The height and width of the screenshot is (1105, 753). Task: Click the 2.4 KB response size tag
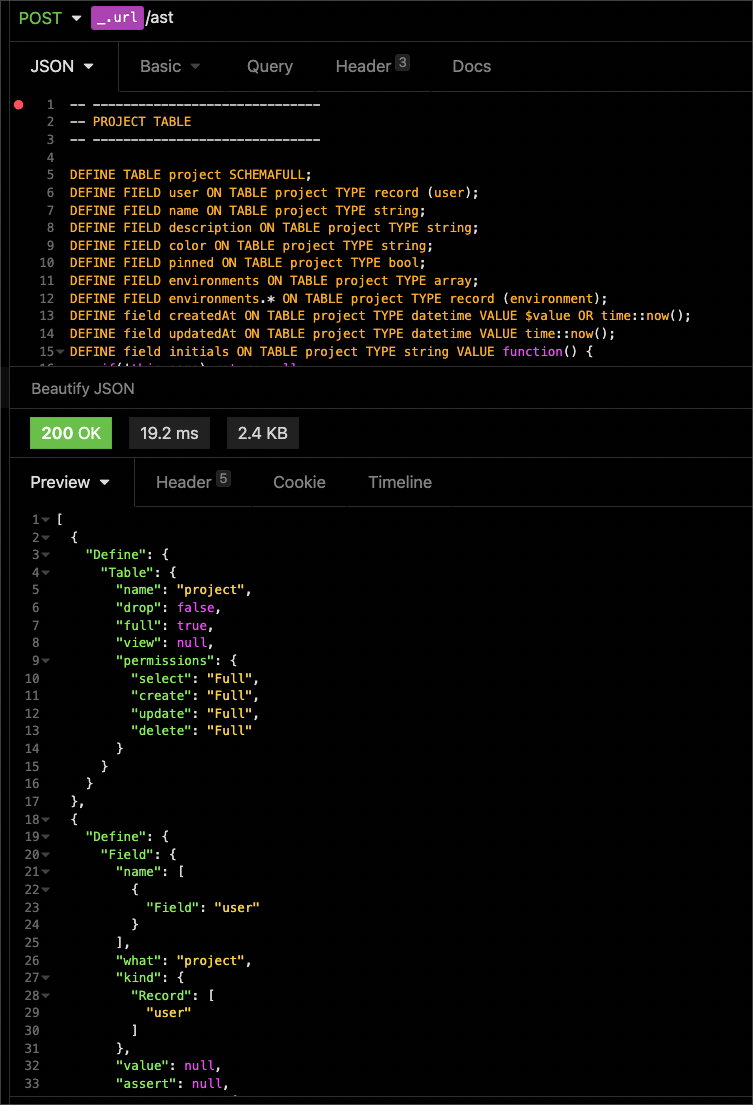coord(263,433)
